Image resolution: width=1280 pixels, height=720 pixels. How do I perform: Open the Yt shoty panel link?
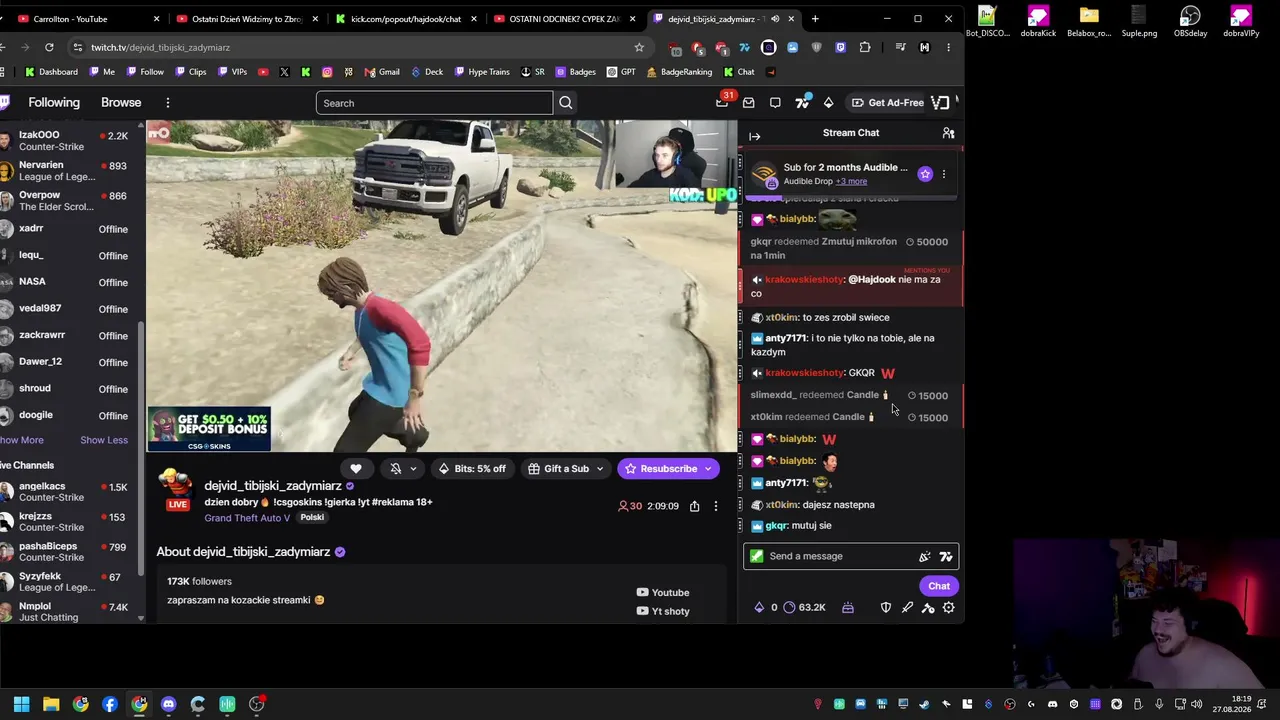click(663, 611)
